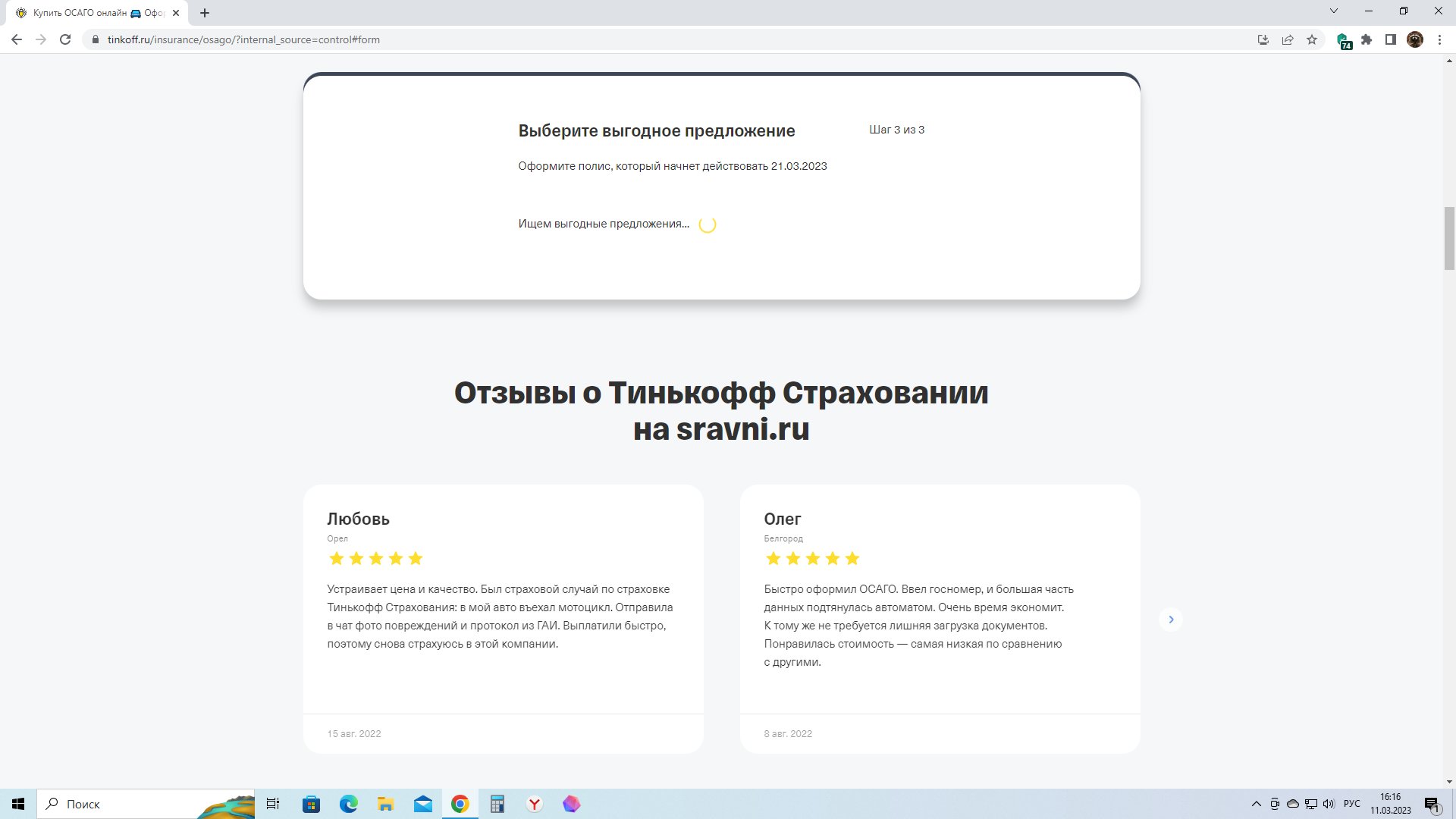The width and height of the screenshot is (1456, 819).
Task: Install page as app icon
Action: pyautogui.click(x=1263, y=39)
